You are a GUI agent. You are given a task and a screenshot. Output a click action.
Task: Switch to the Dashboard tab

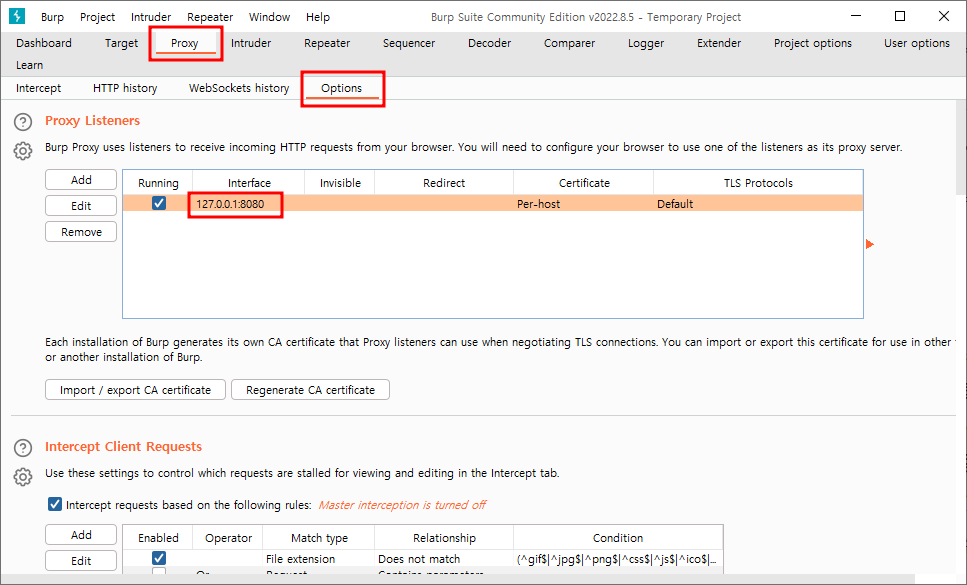pos(44,43)
